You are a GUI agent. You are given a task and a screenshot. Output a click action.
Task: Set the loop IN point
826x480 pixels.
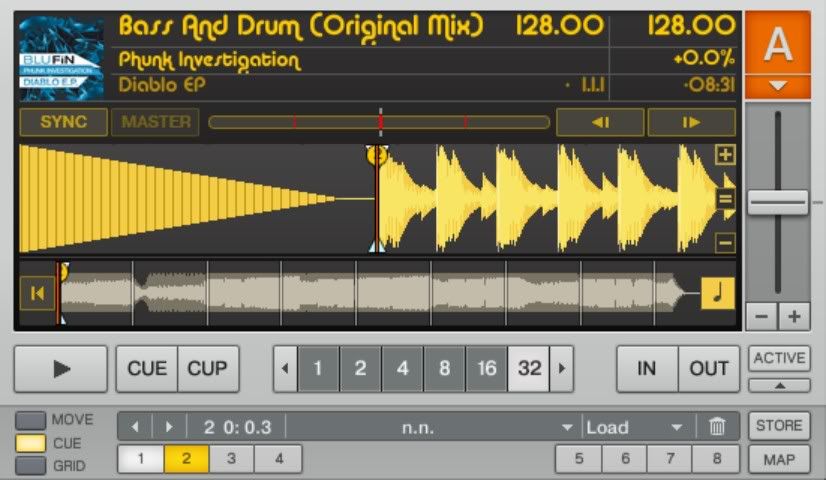pos(647,368)
